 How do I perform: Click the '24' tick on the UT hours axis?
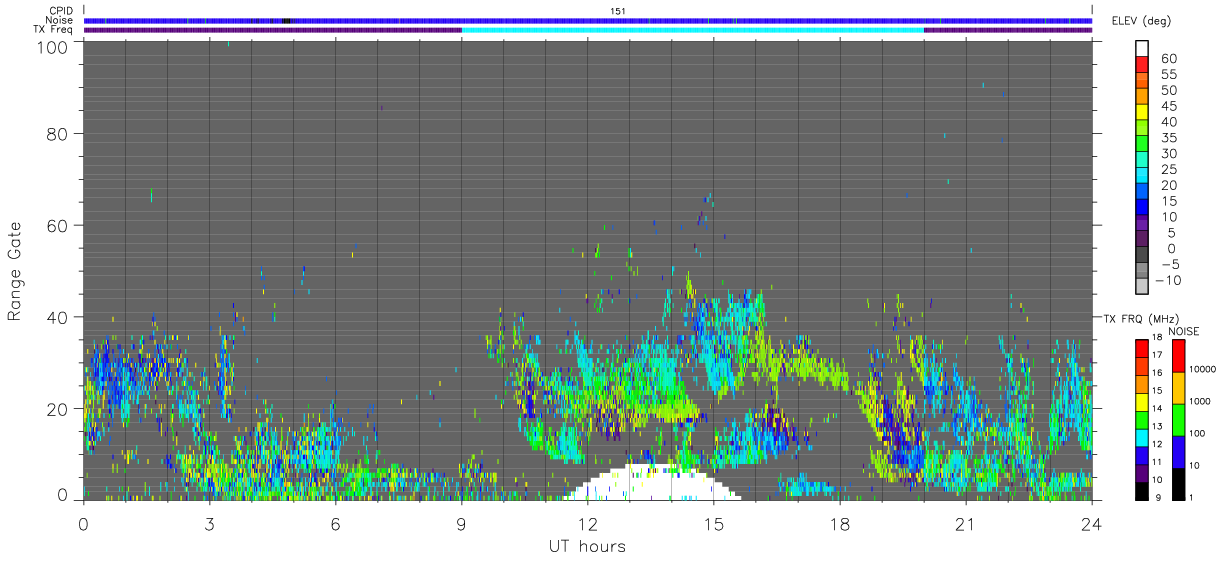[1092, 524]
